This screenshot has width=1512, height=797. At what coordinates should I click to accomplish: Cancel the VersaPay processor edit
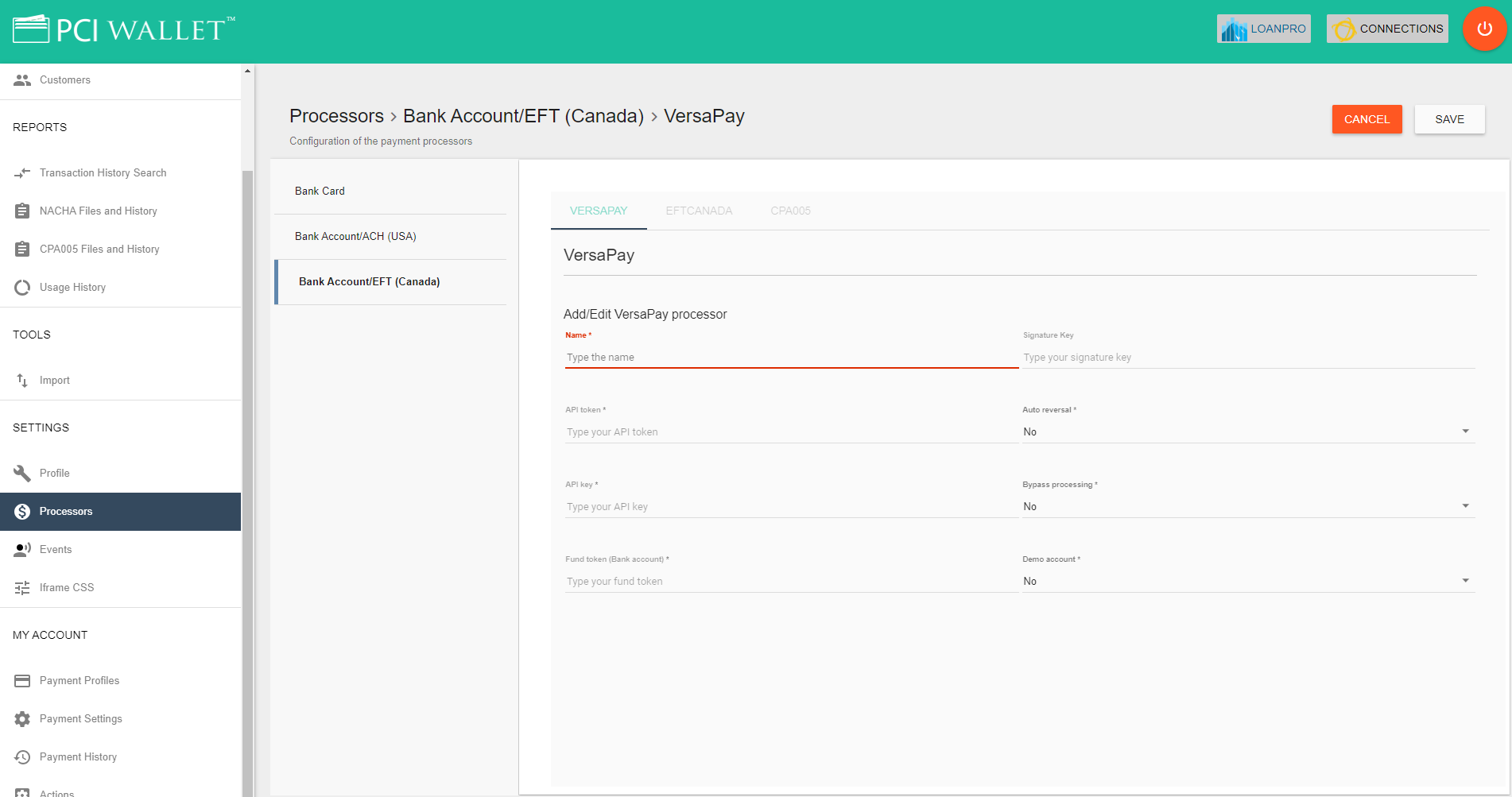1367,119
